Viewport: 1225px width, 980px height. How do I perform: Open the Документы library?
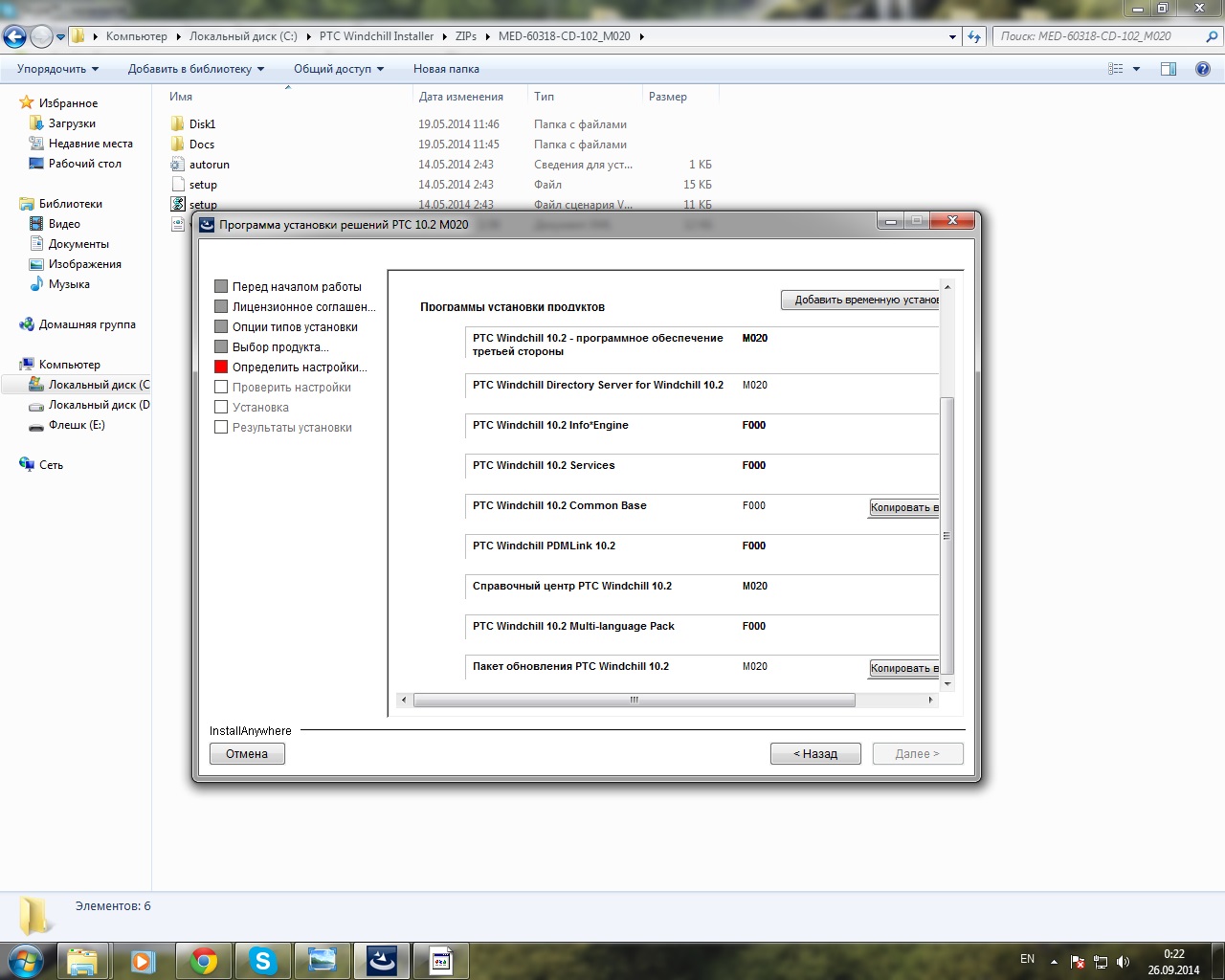tap(78, 244)
